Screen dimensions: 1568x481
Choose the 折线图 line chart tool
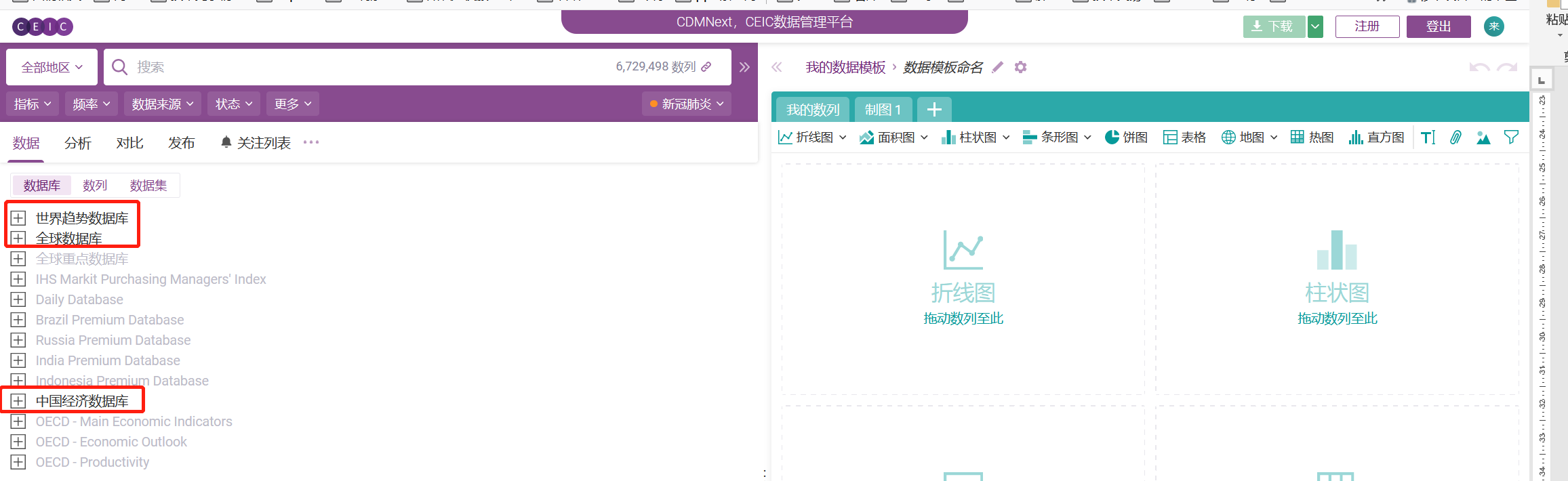812,138
